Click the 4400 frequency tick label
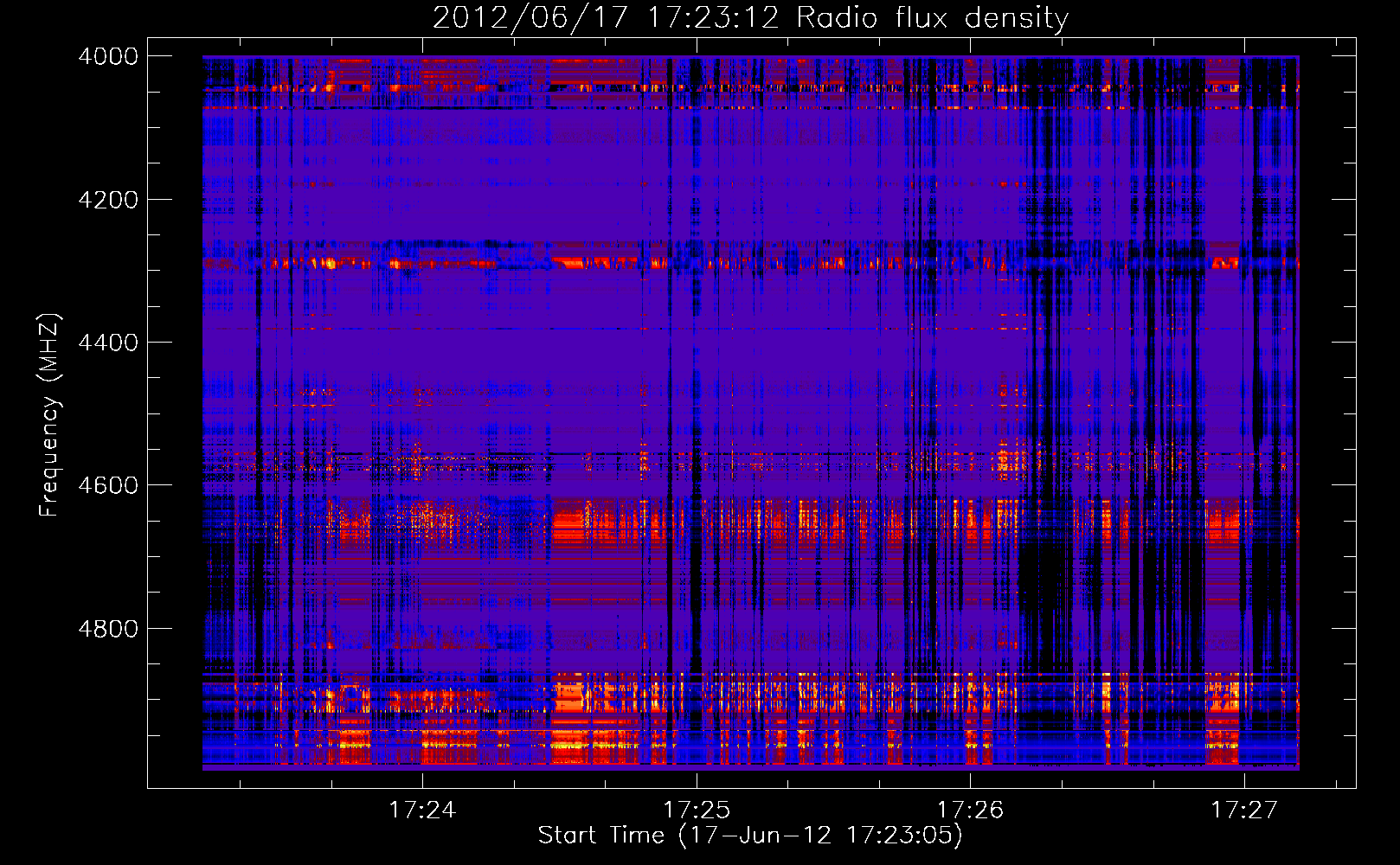The width and height of the screenshot is (1400, 865). 108,343
